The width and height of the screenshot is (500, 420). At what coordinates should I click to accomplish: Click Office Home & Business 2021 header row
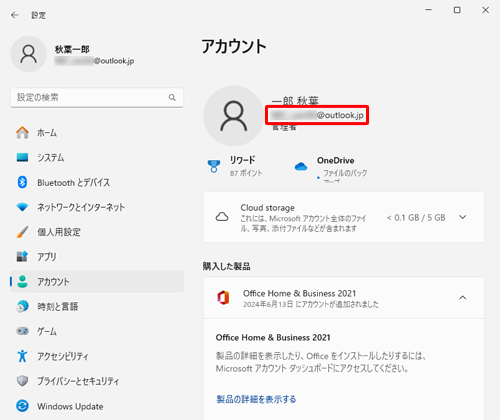(x=344, y=298)
